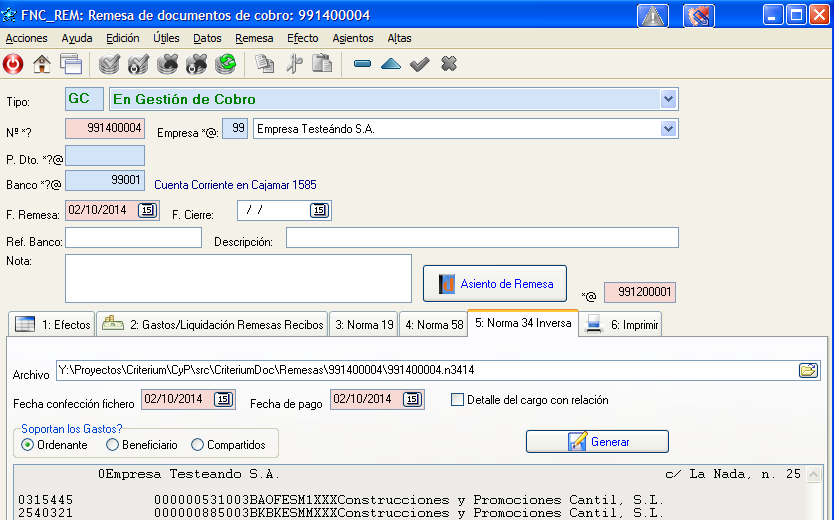The image size is (834, 520).
Task: Open the Útiles menu
Action: coord(166,38)
